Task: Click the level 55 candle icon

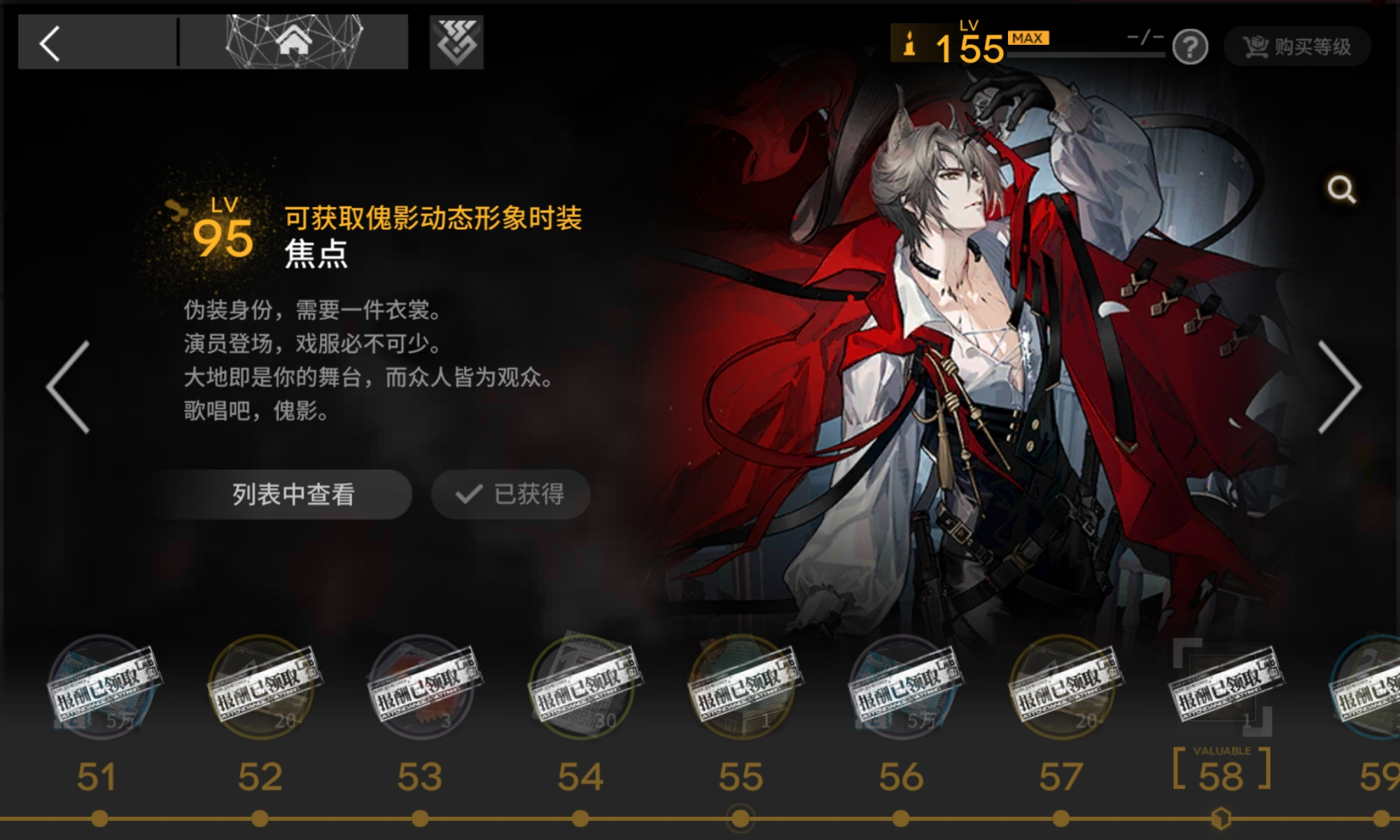Action: pos(909,43)
